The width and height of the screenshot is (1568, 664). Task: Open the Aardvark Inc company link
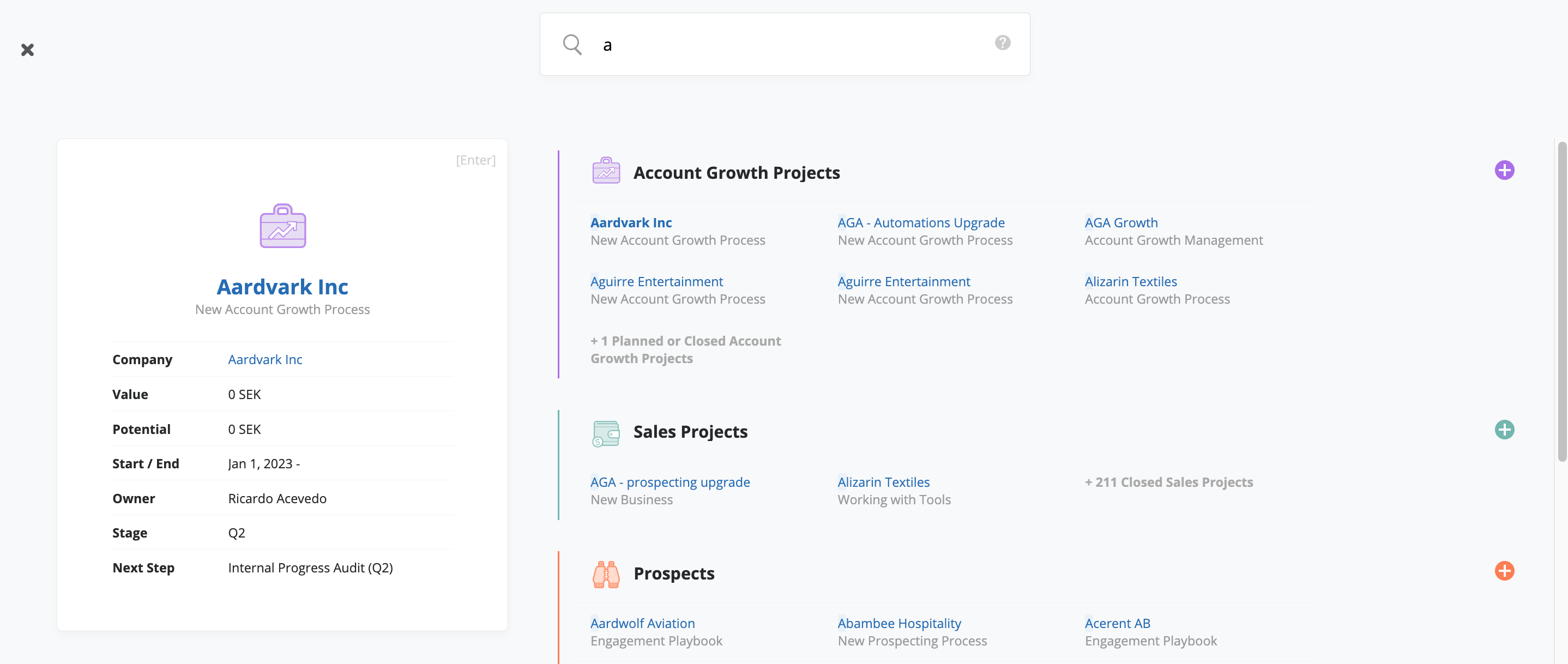[265, 360]
